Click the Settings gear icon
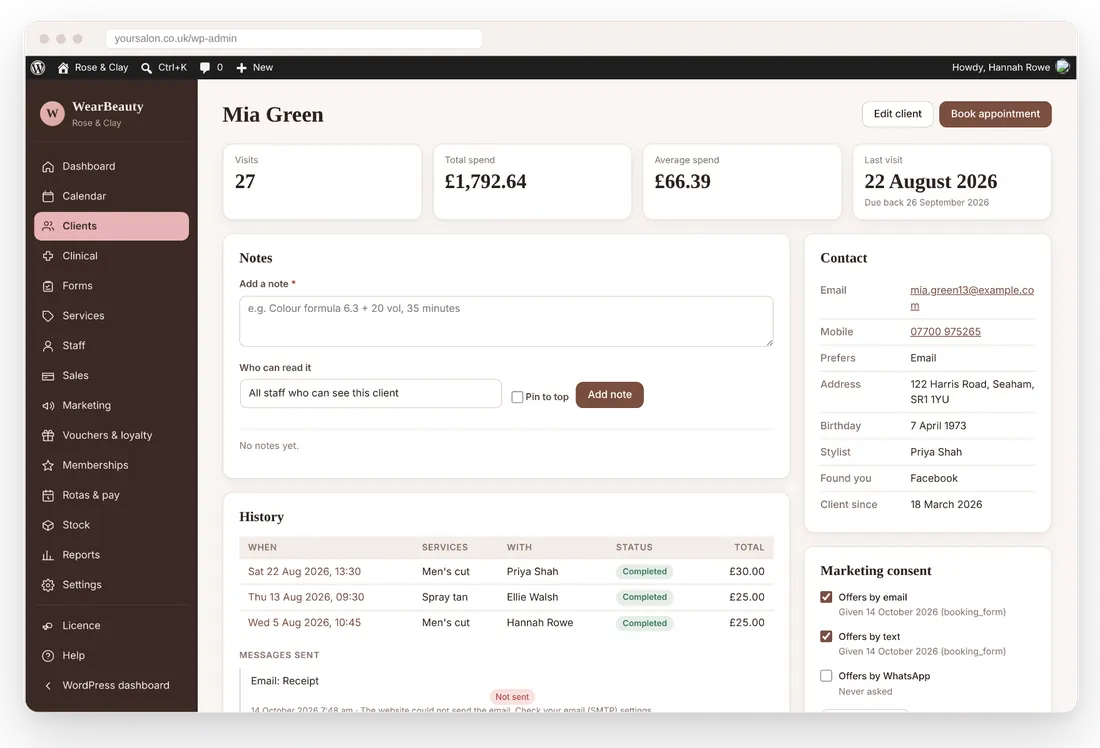 (48, 585)
